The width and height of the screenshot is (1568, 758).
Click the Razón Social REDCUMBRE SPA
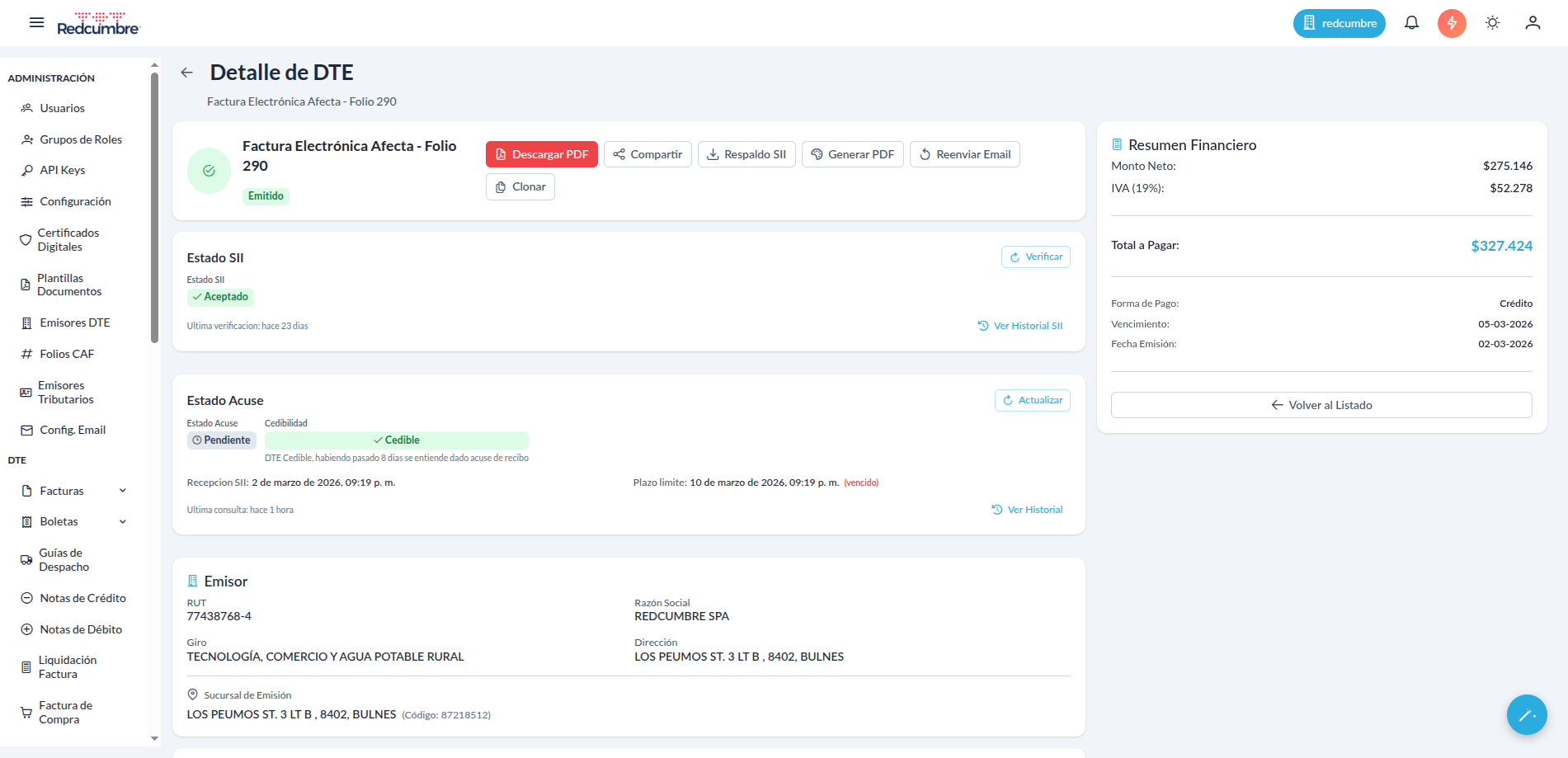click(681, 616)
